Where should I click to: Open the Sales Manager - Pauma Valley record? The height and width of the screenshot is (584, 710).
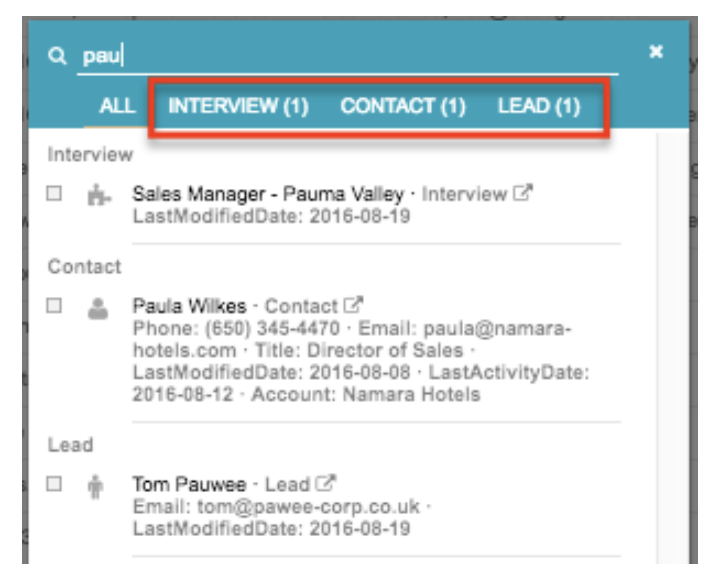click(268, 194)
